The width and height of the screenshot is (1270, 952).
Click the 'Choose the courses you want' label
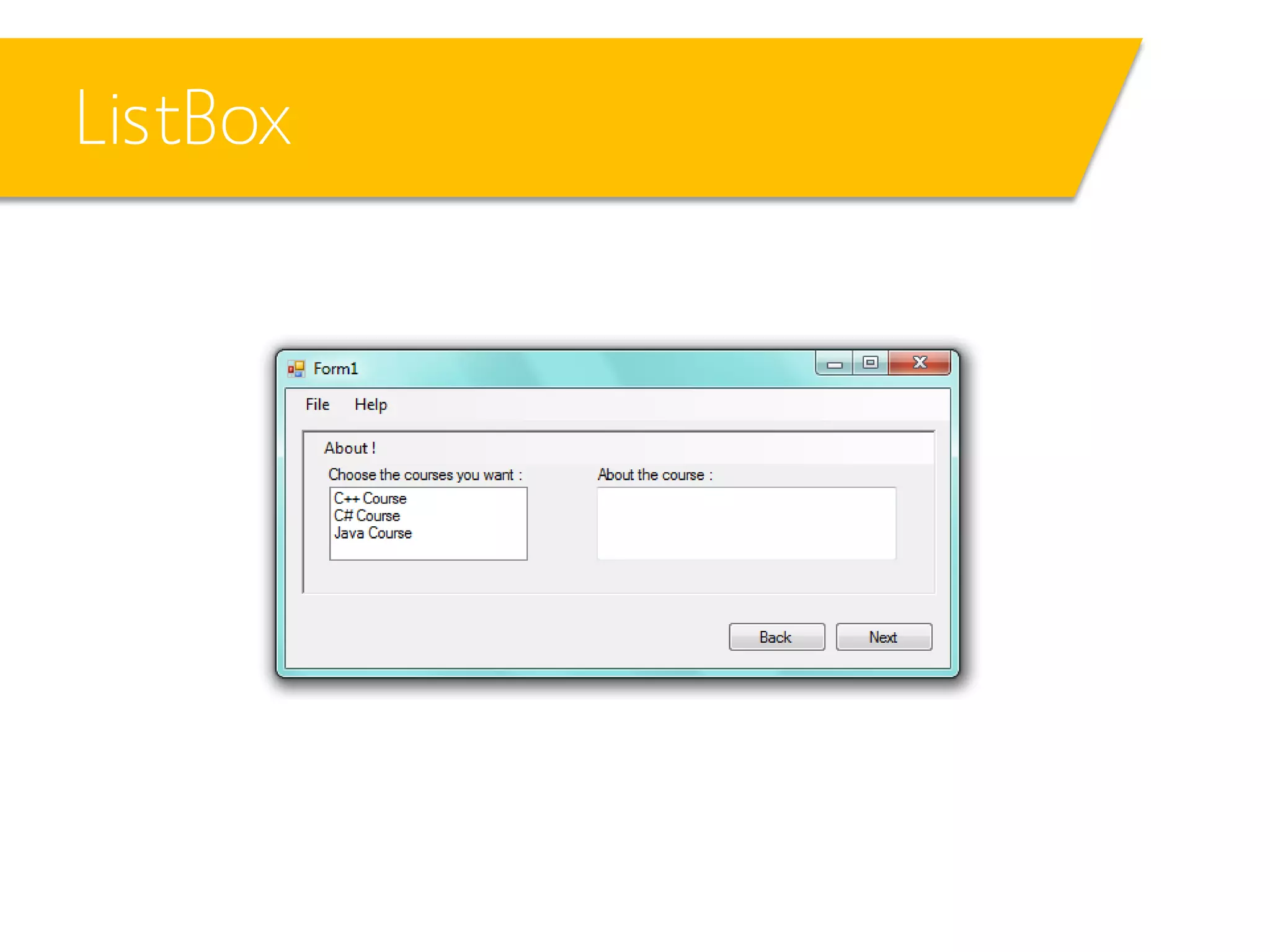[x=425, y=475]
